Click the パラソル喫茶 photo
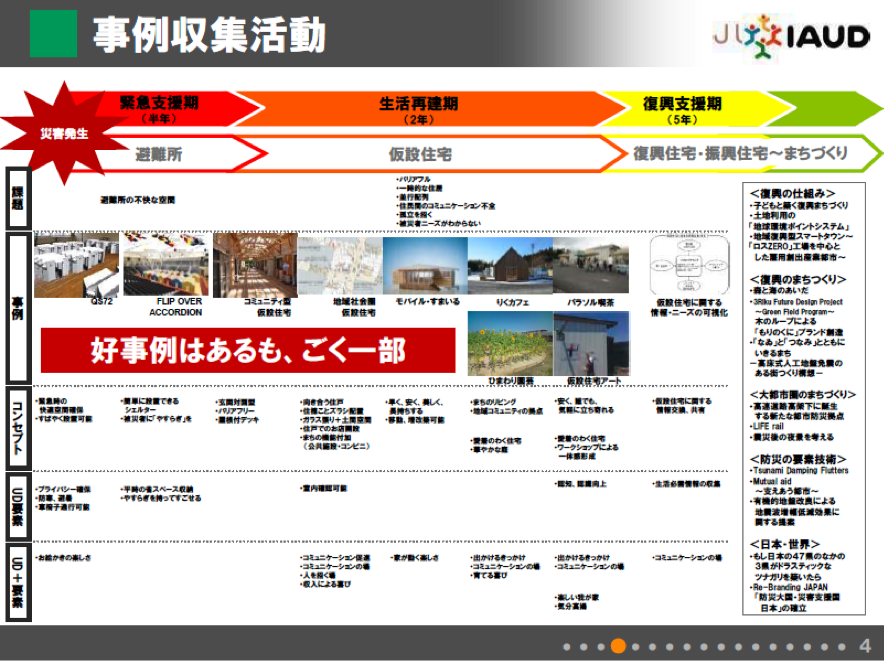 pos(591,266)
